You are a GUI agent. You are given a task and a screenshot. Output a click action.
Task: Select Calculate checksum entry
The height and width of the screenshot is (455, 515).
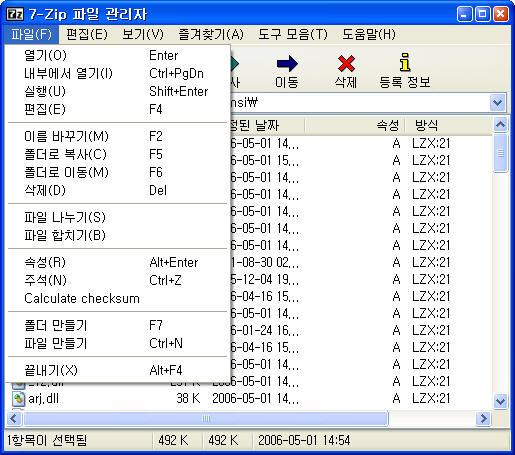tap(117, 298)
